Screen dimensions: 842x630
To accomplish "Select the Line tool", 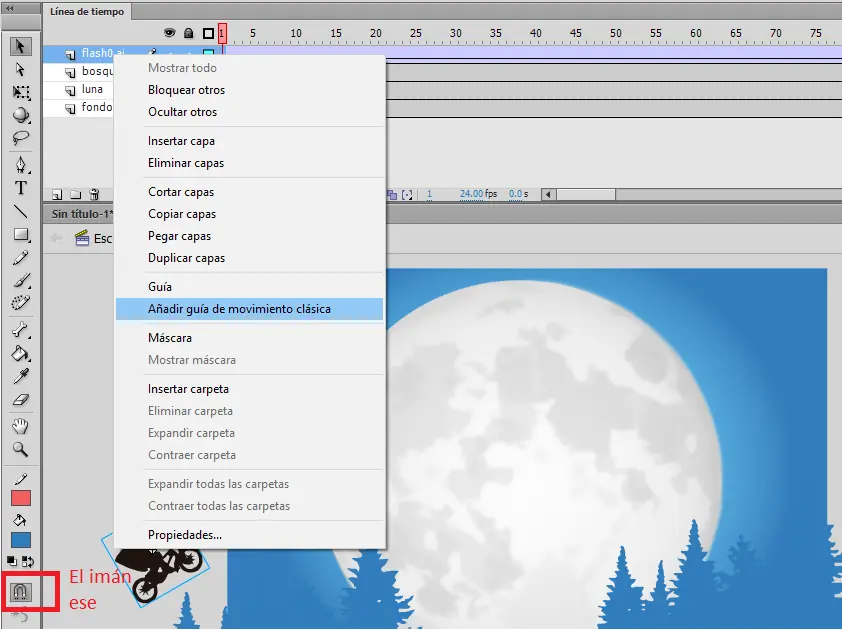I will coord(20,212).
